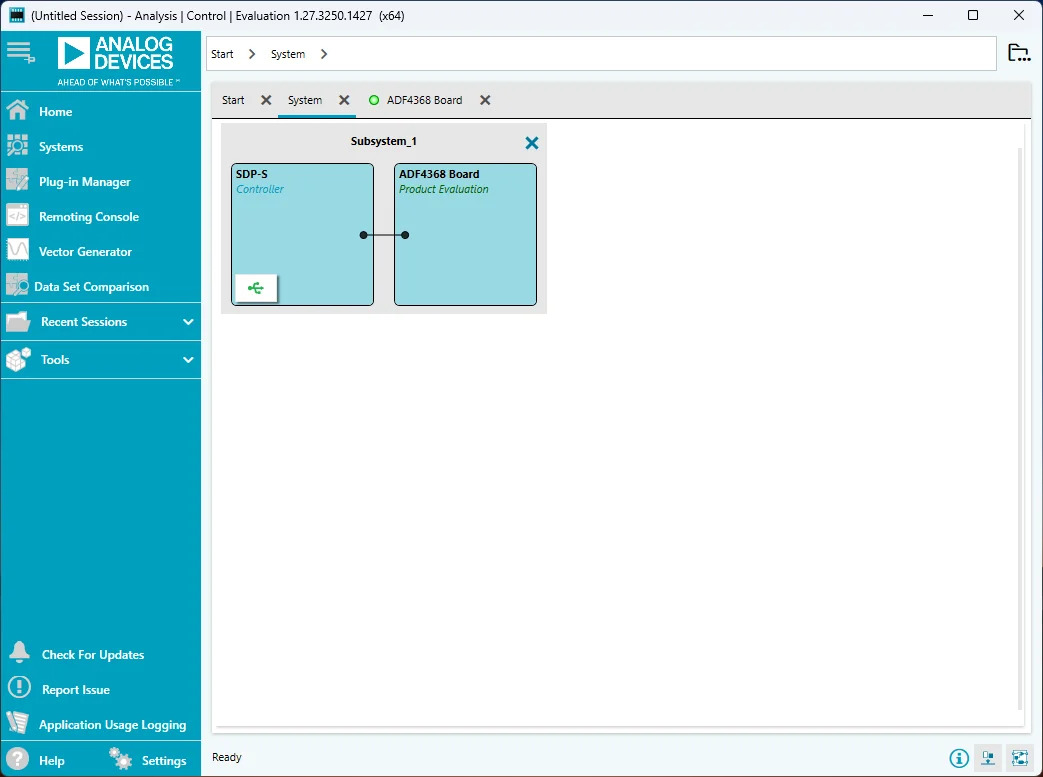Open session folder browse icon
This screenshot has width=1043, height=777.
point(1019,53)
